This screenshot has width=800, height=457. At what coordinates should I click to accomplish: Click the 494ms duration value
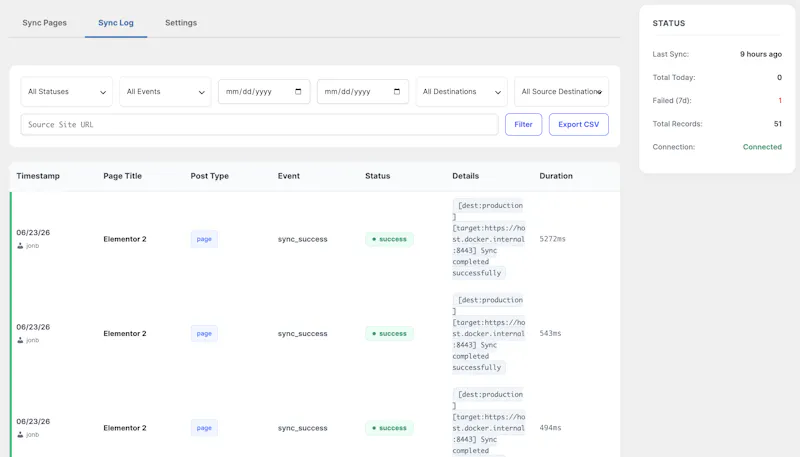tap(551, 427)
